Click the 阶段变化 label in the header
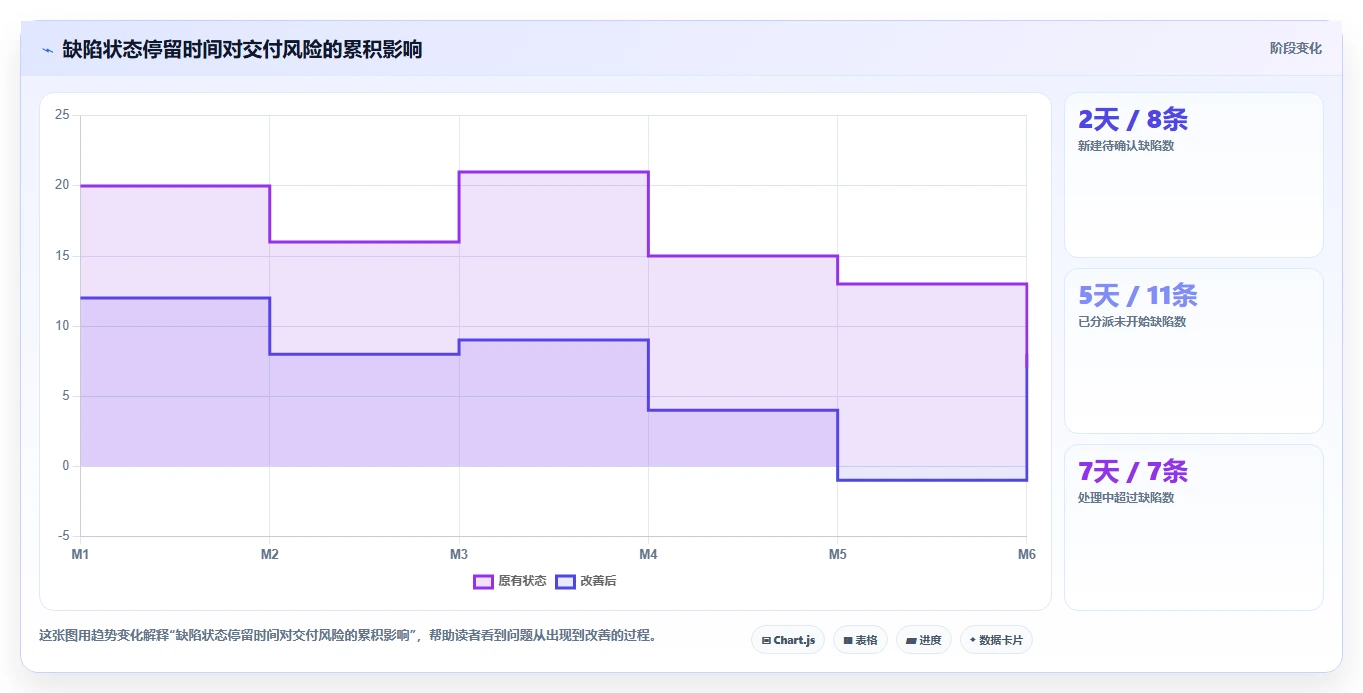 point(1296,48)
